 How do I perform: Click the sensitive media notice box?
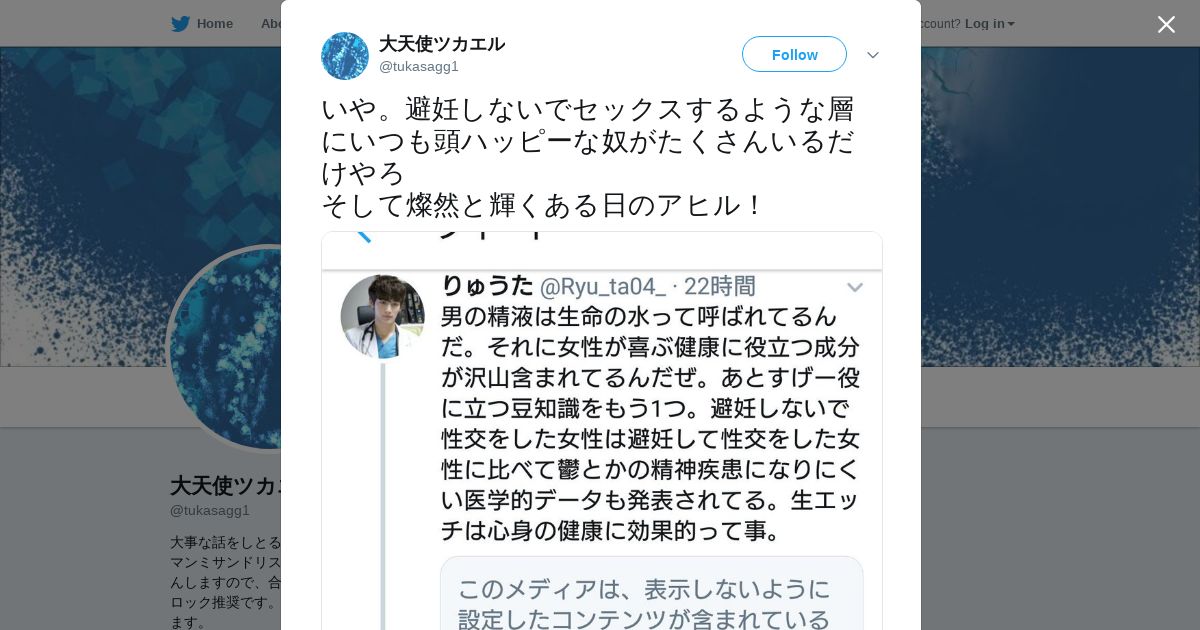coord(651,595)
